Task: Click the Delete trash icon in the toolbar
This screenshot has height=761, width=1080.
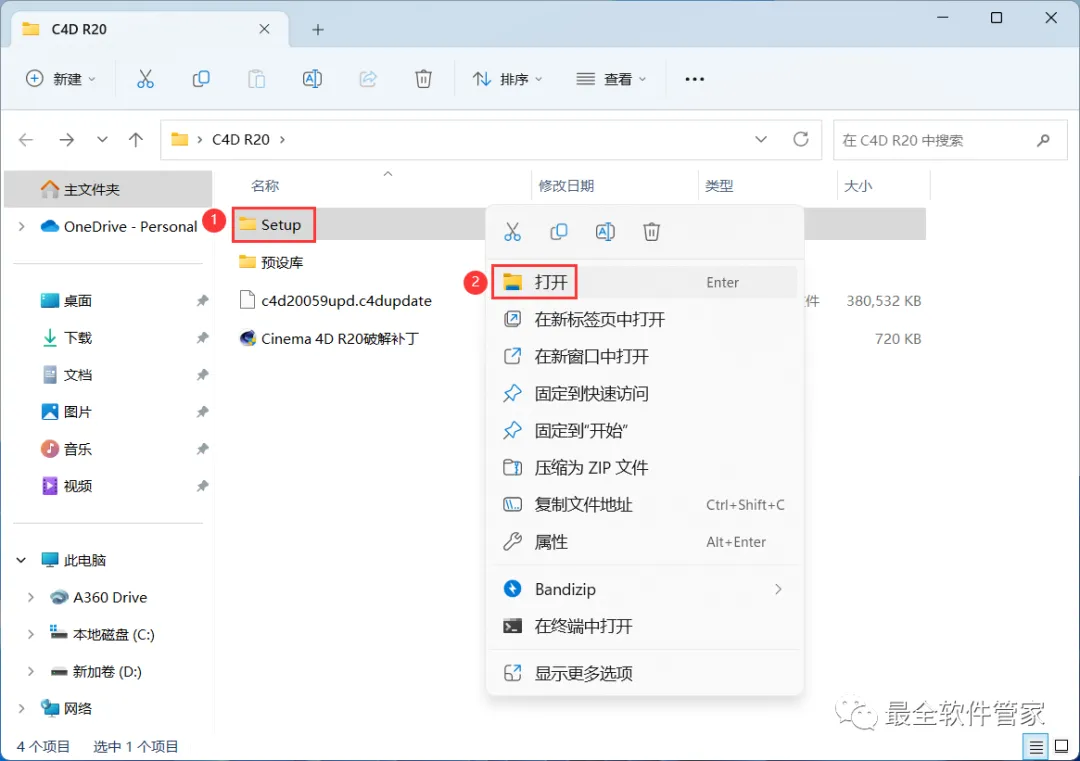Action: pyautogui.click(x=423, y=79)
